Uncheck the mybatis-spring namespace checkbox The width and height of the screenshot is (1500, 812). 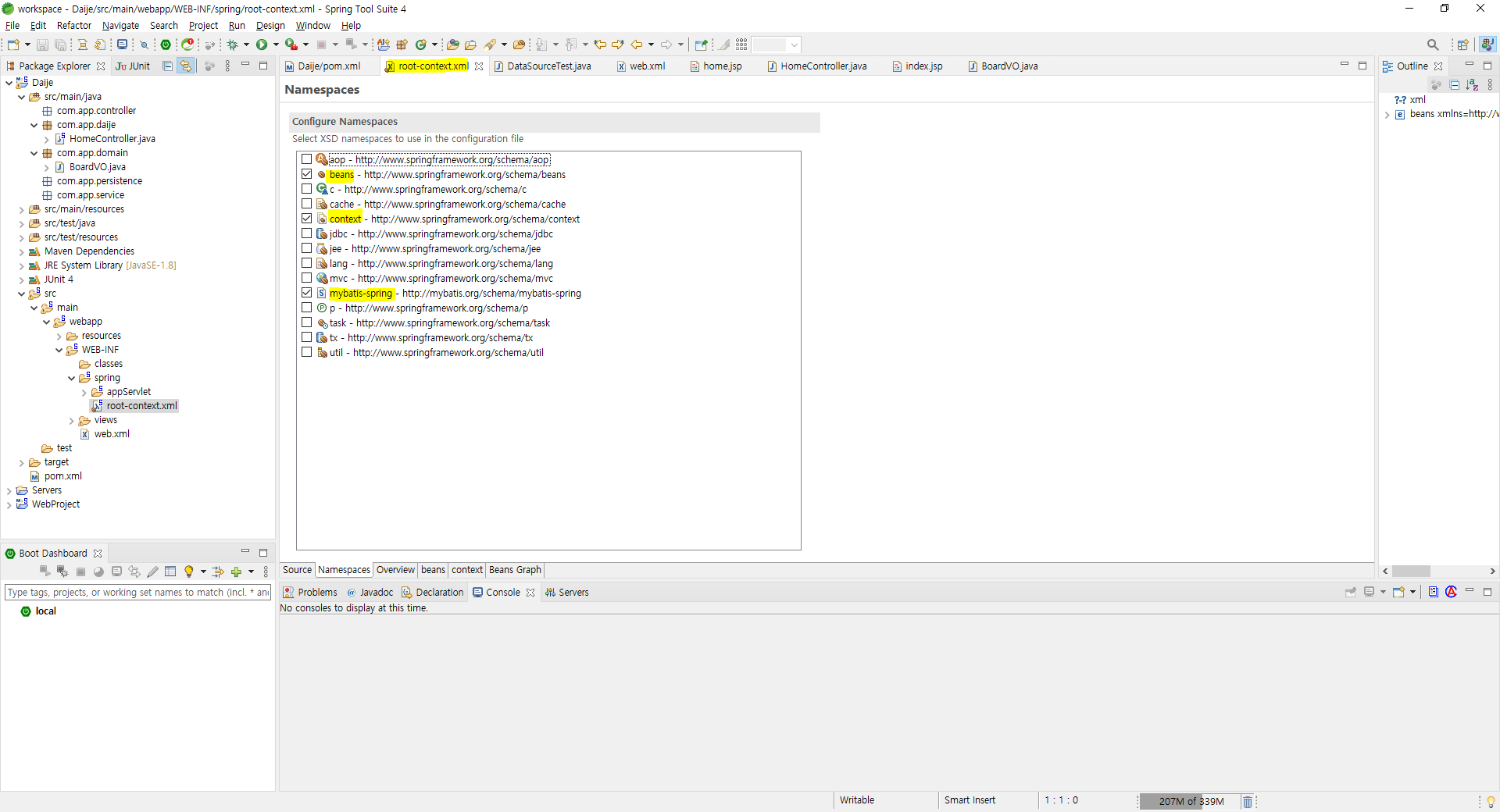[x=307, y=293]
